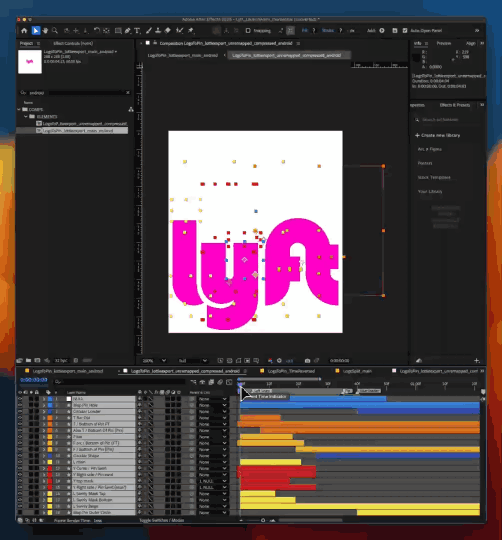The image size is (502, 540).
Task: Hide the Circular Shape layer
Action: point(20,456)
